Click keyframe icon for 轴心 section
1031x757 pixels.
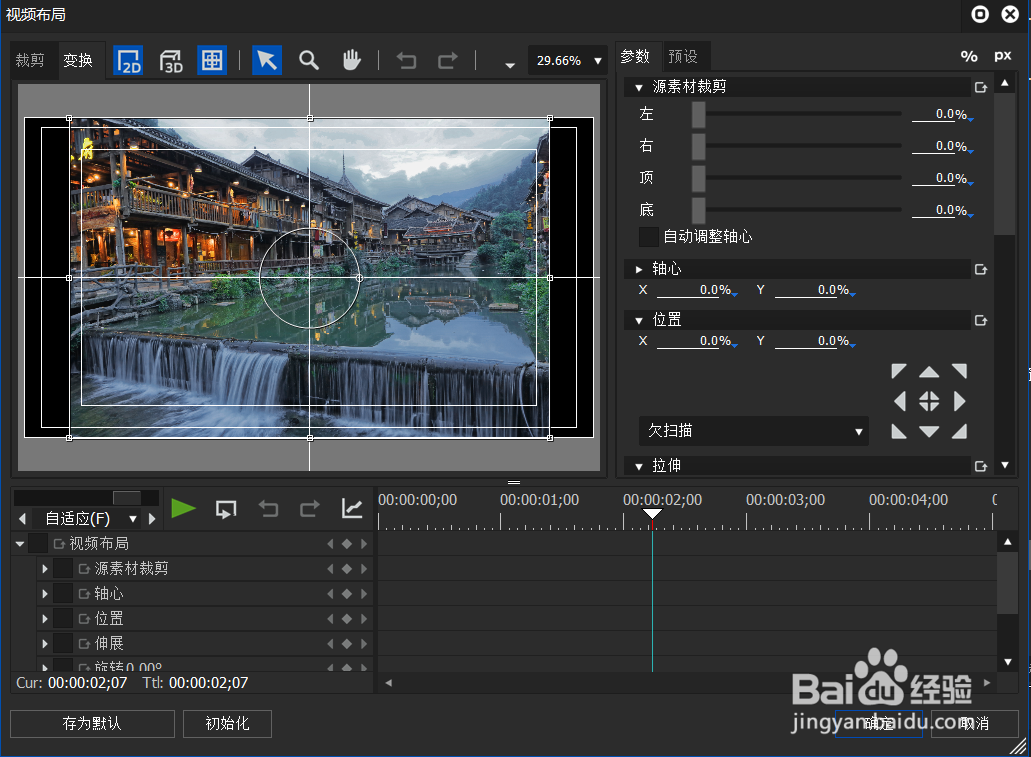tap(981, 269)
